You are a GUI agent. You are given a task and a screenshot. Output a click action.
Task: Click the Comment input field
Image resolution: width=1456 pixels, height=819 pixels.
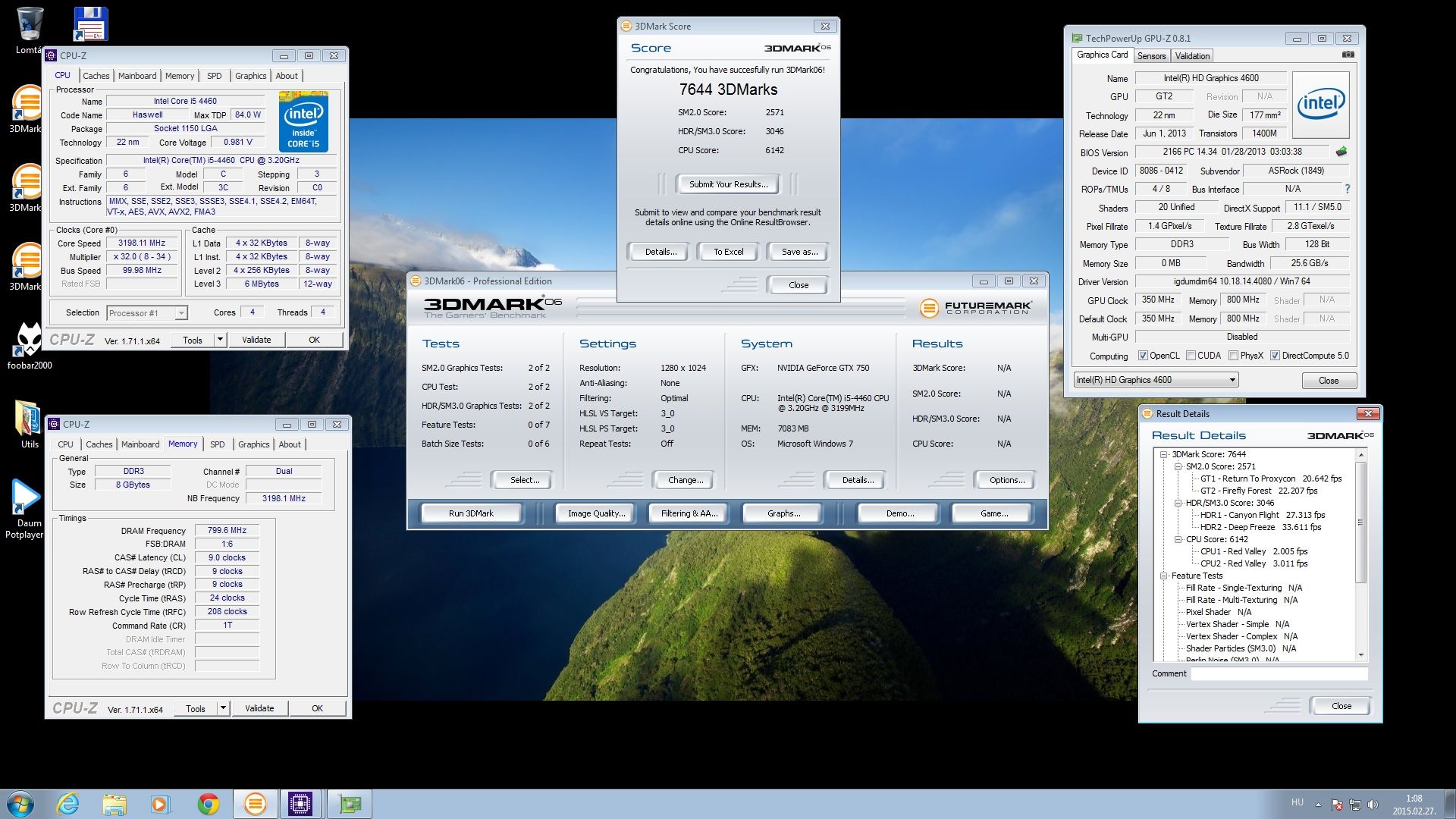coord(1279,673)
